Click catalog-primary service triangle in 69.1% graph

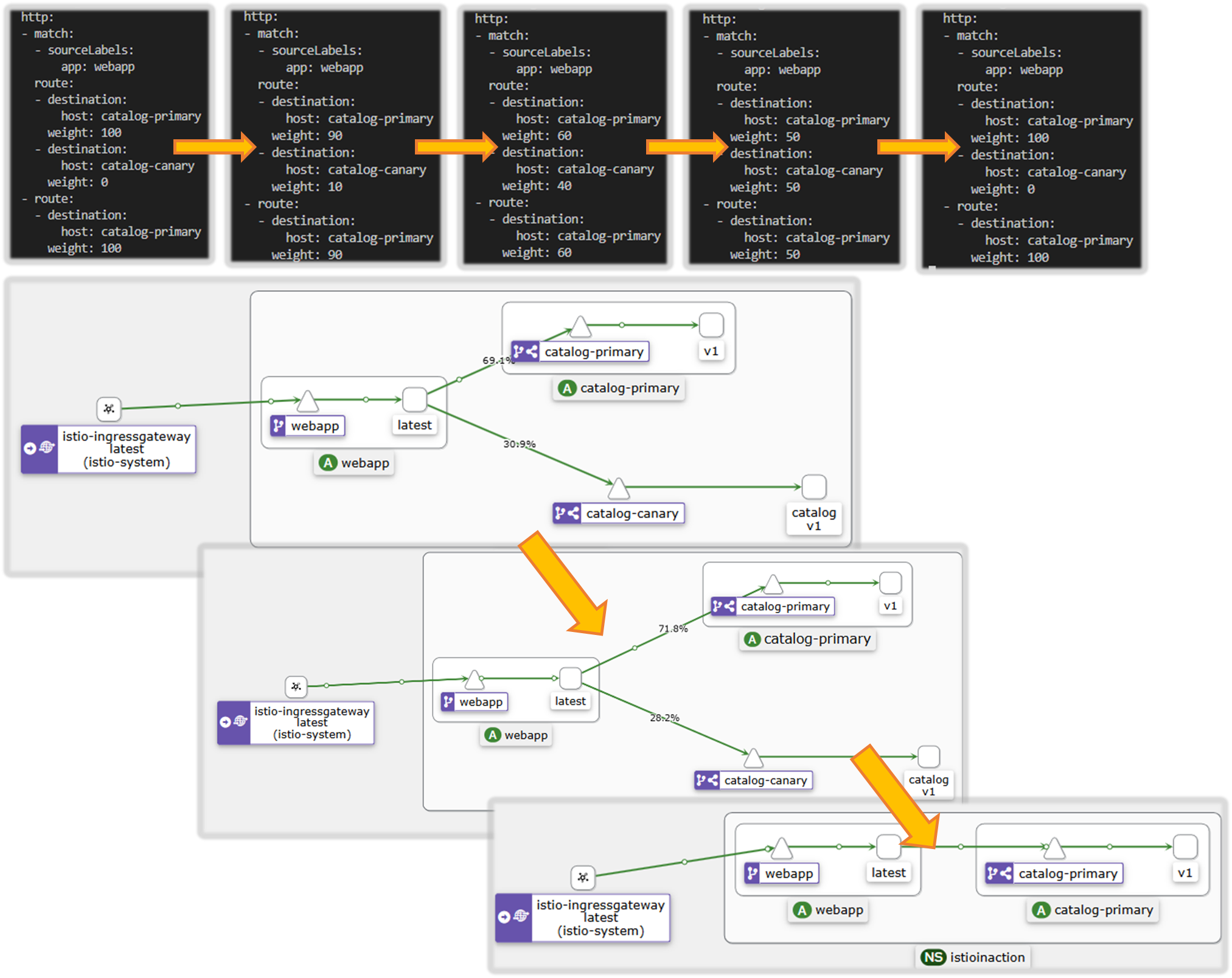[580, 327]
